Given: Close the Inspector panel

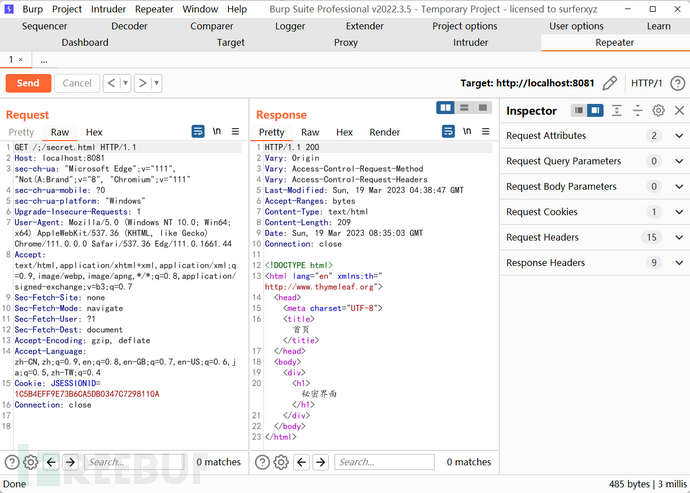Looking at the screenshot, I should point(679,110).
